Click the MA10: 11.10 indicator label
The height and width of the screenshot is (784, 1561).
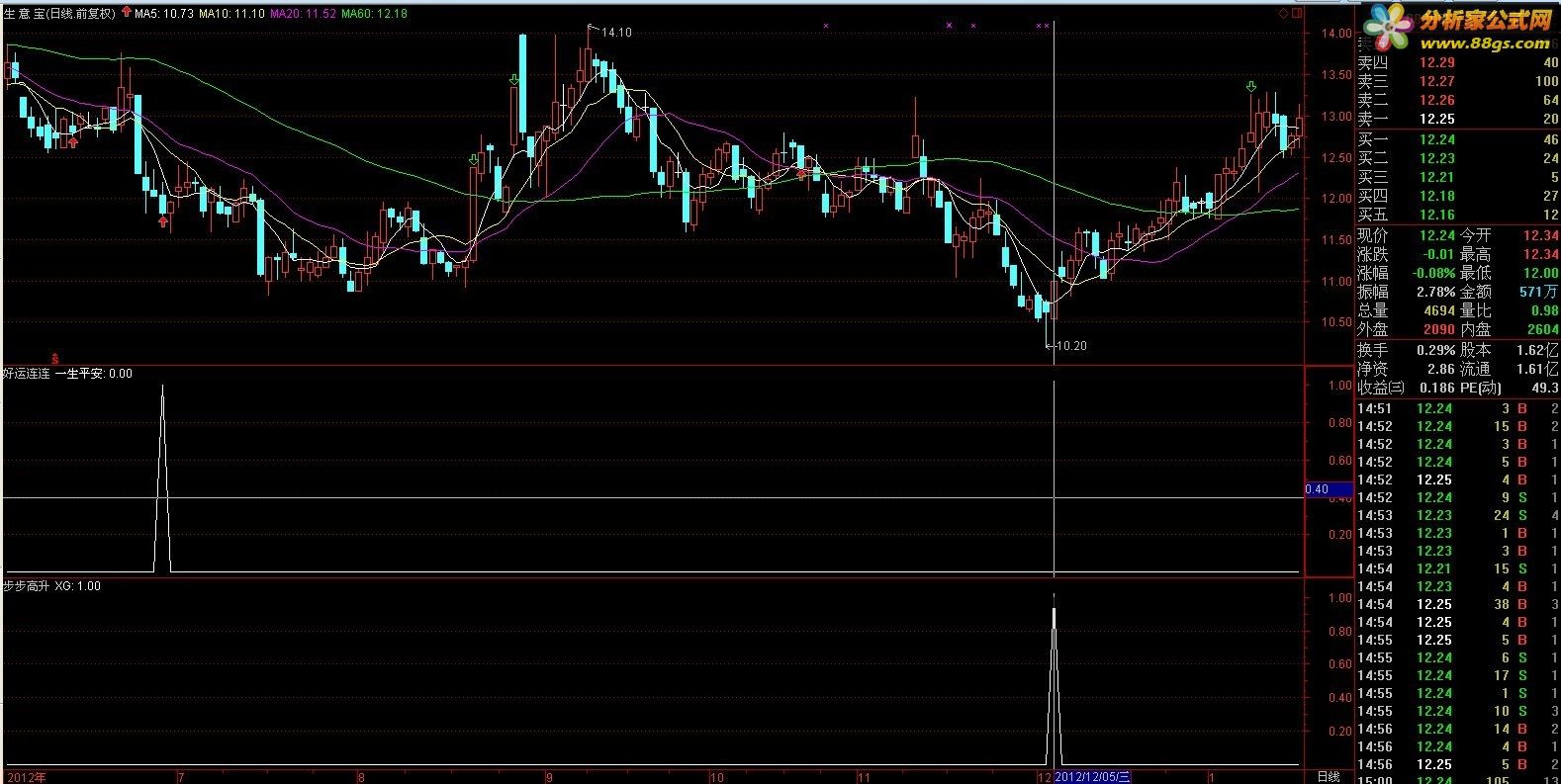tap(231, 14)
